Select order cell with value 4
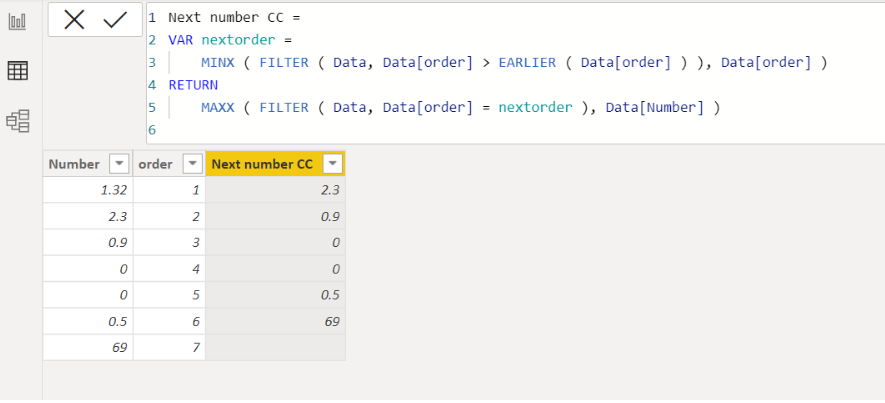The width and height of the screenshot is (885, 403). [169, 269]
